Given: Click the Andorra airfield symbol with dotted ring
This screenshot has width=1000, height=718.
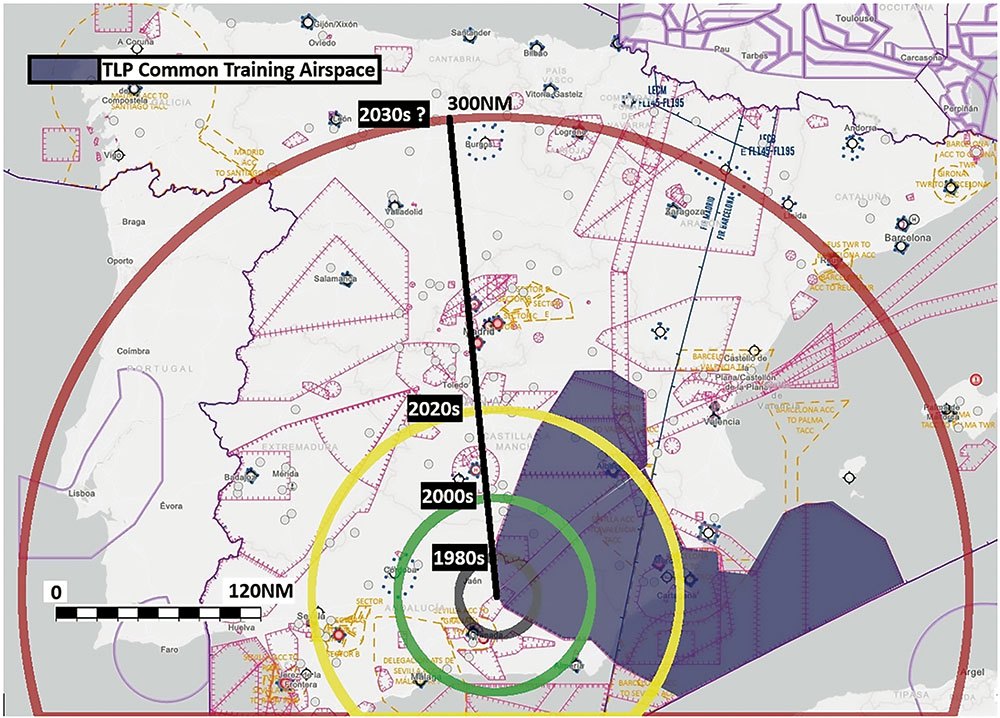Looking at the screenshot, I should point(852,145).
